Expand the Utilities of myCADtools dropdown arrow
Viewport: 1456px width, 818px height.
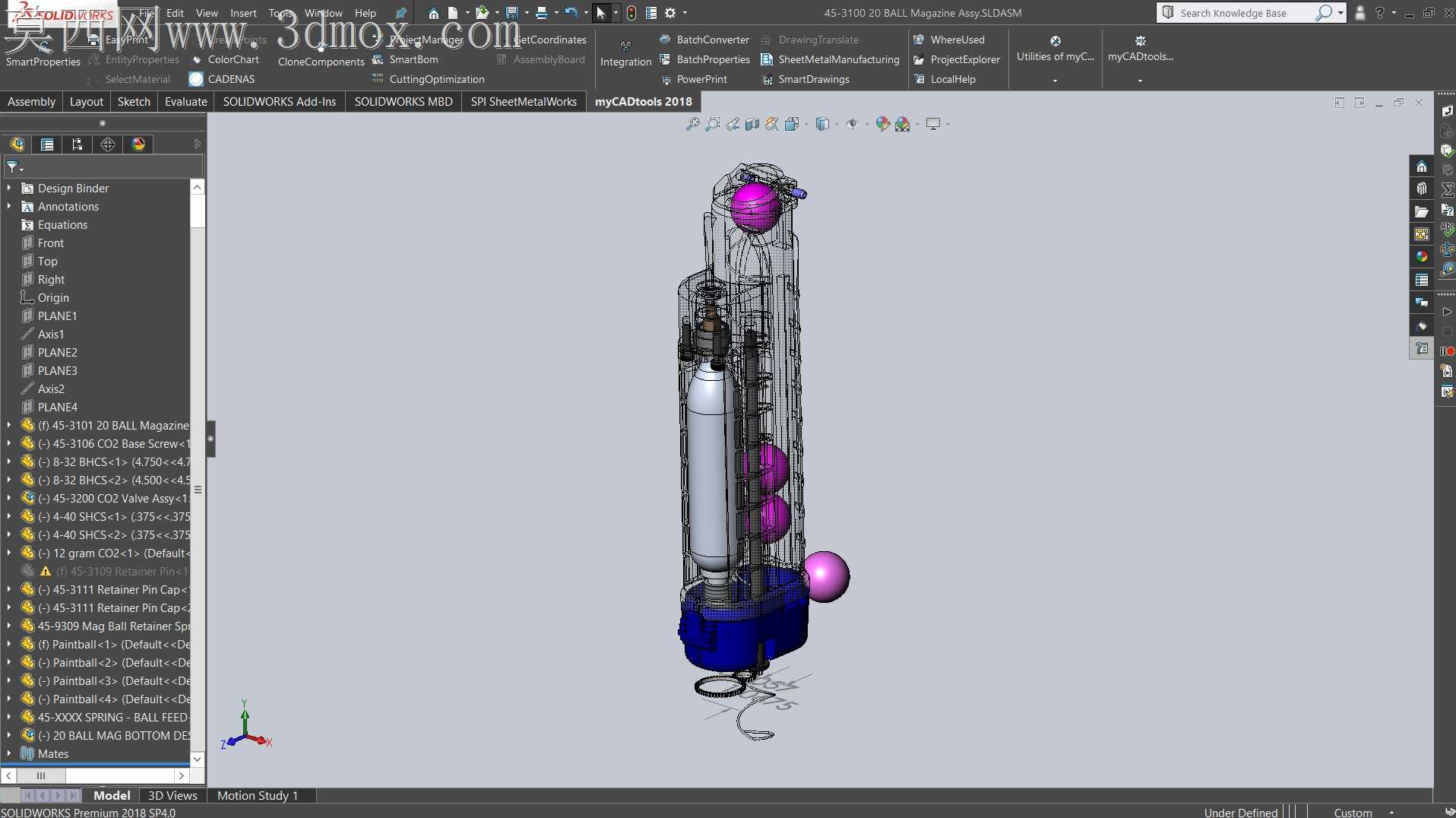click(x=1055, y=81)
